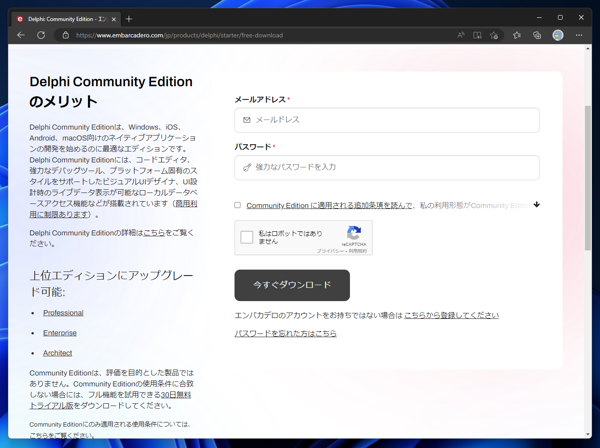Open reCAPTCHA 利用規約 link
The width and height of the screenshot is (600, 448).
point(358,251)
